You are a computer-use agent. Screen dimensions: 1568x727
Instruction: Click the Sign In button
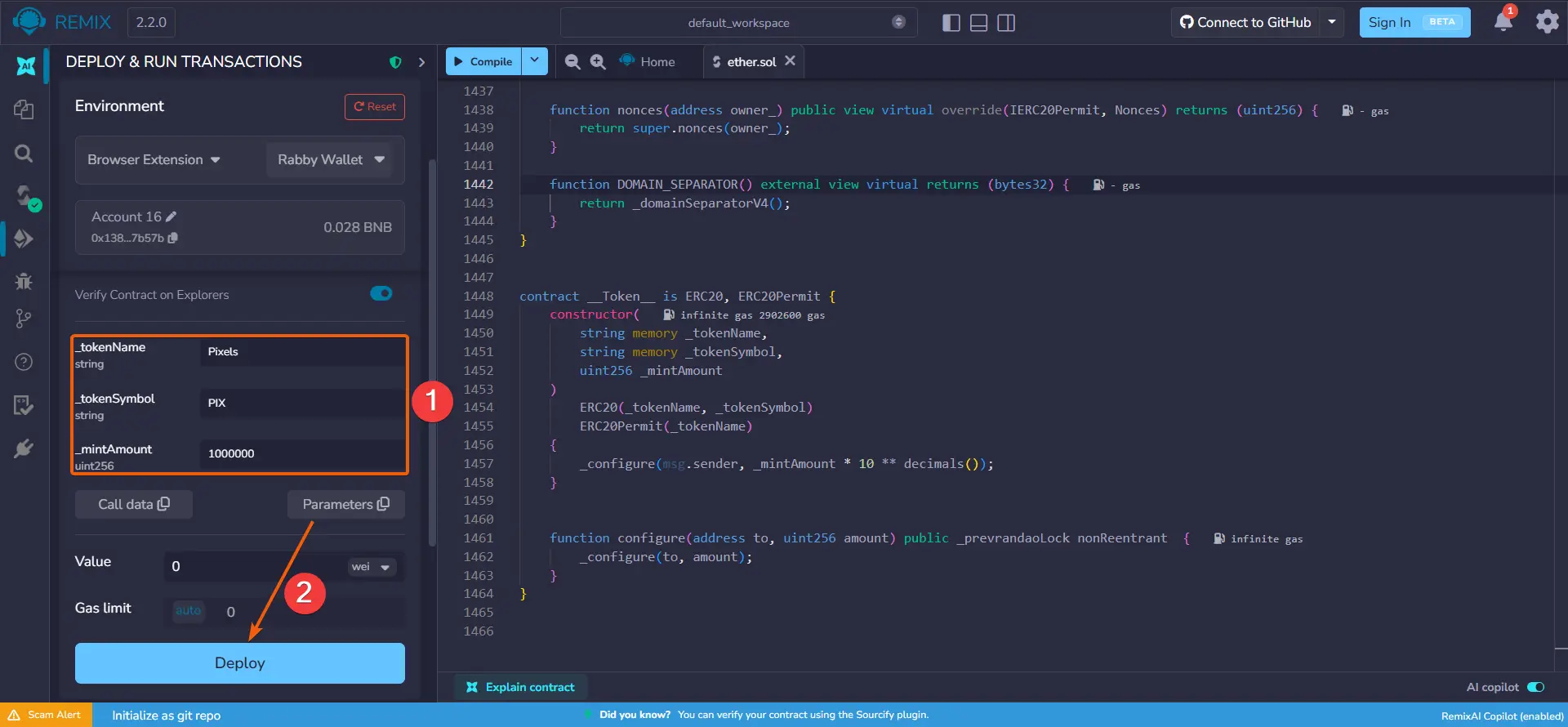(x=1414, y=22)
